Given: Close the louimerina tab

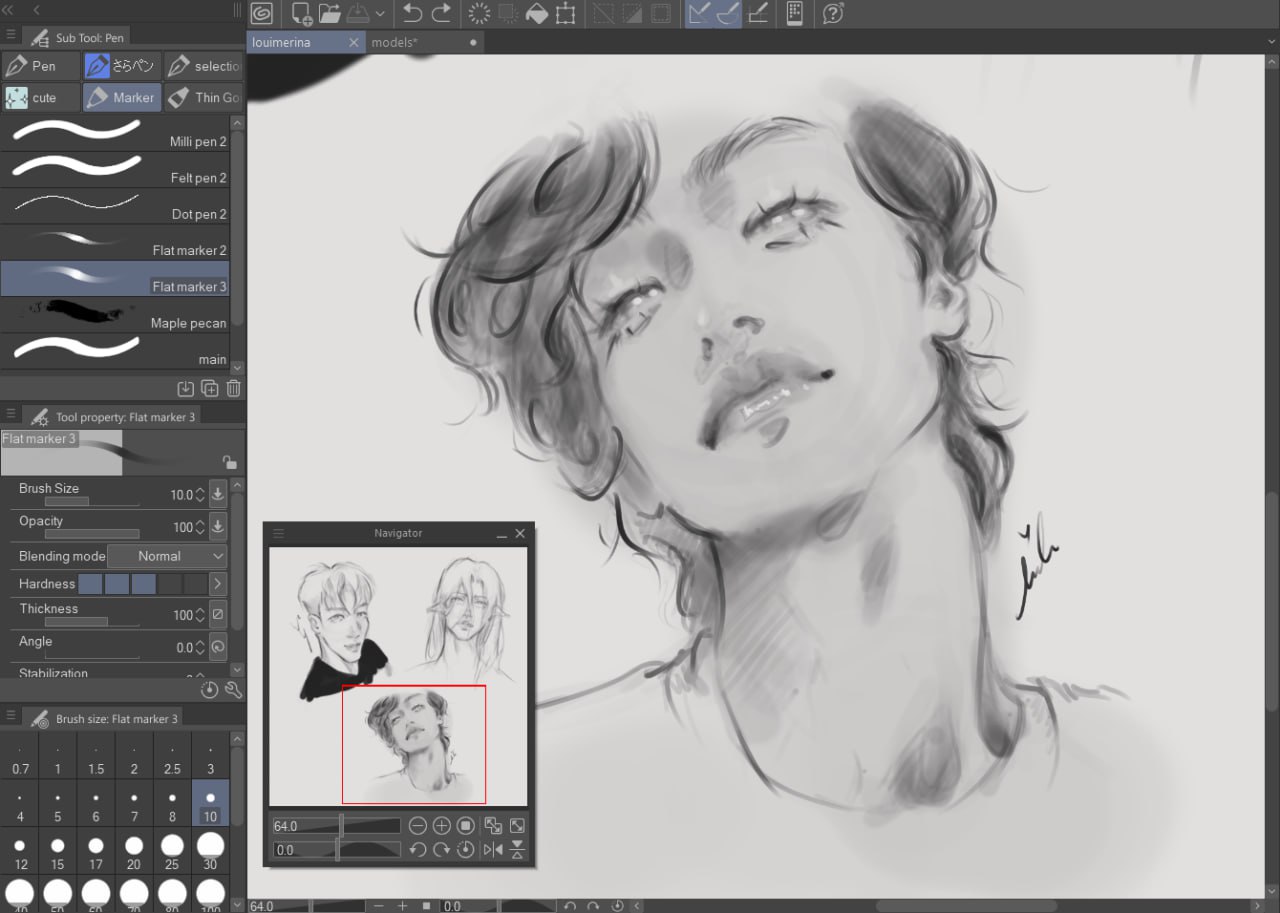Looking at the screenshot, I should (x=353, y=42).
